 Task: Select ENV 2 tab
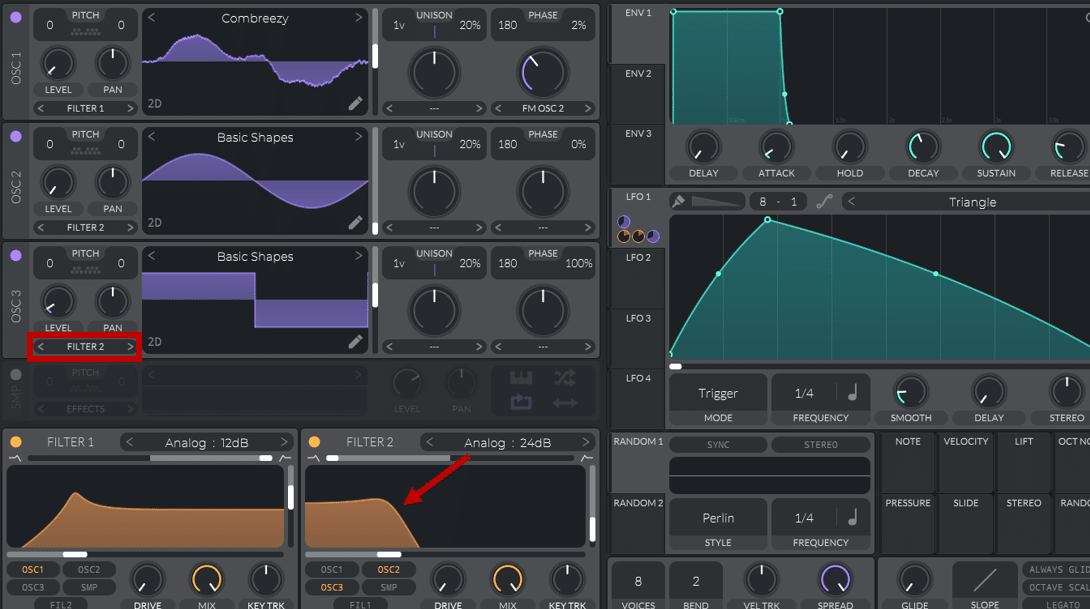point(637,94)
